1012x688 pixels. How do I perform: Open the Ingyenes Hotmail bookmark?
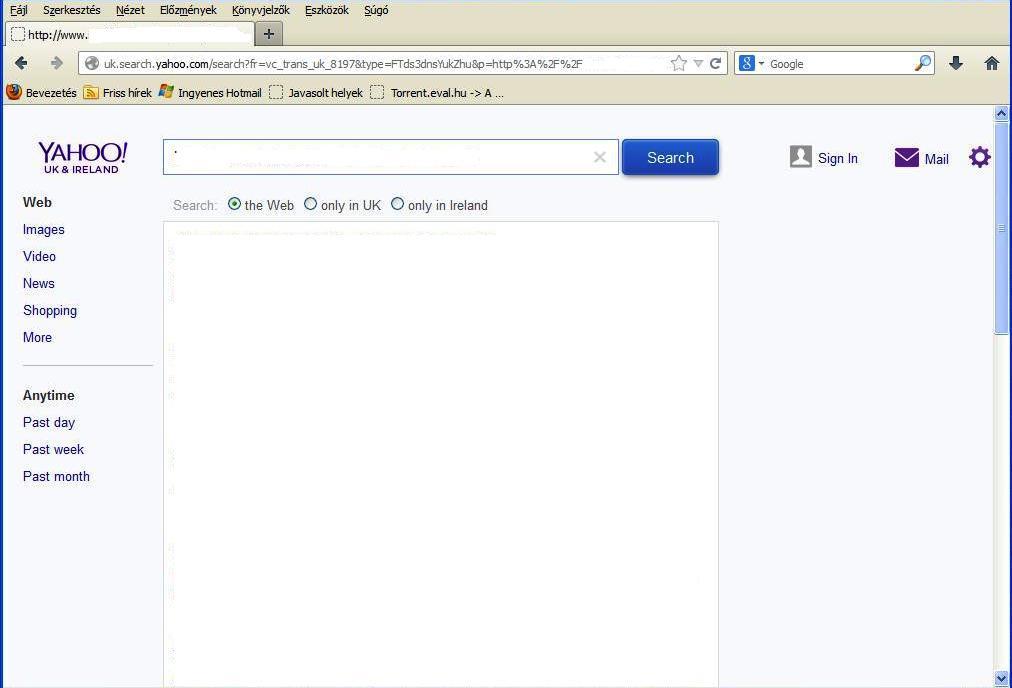(x=210, y=92)
